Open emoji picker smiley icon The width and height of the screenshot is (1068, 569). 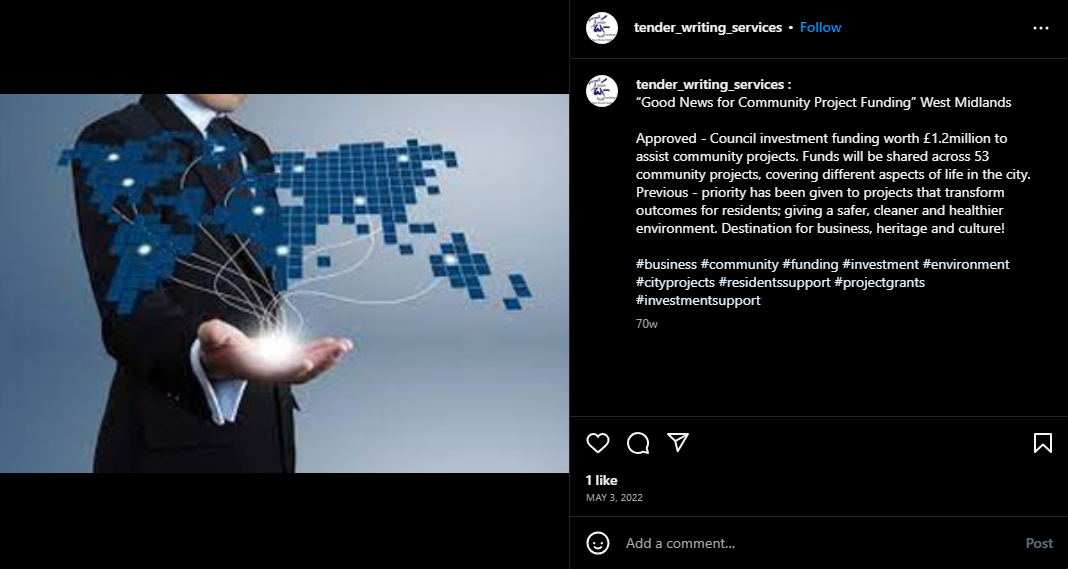tap(597, 543)
